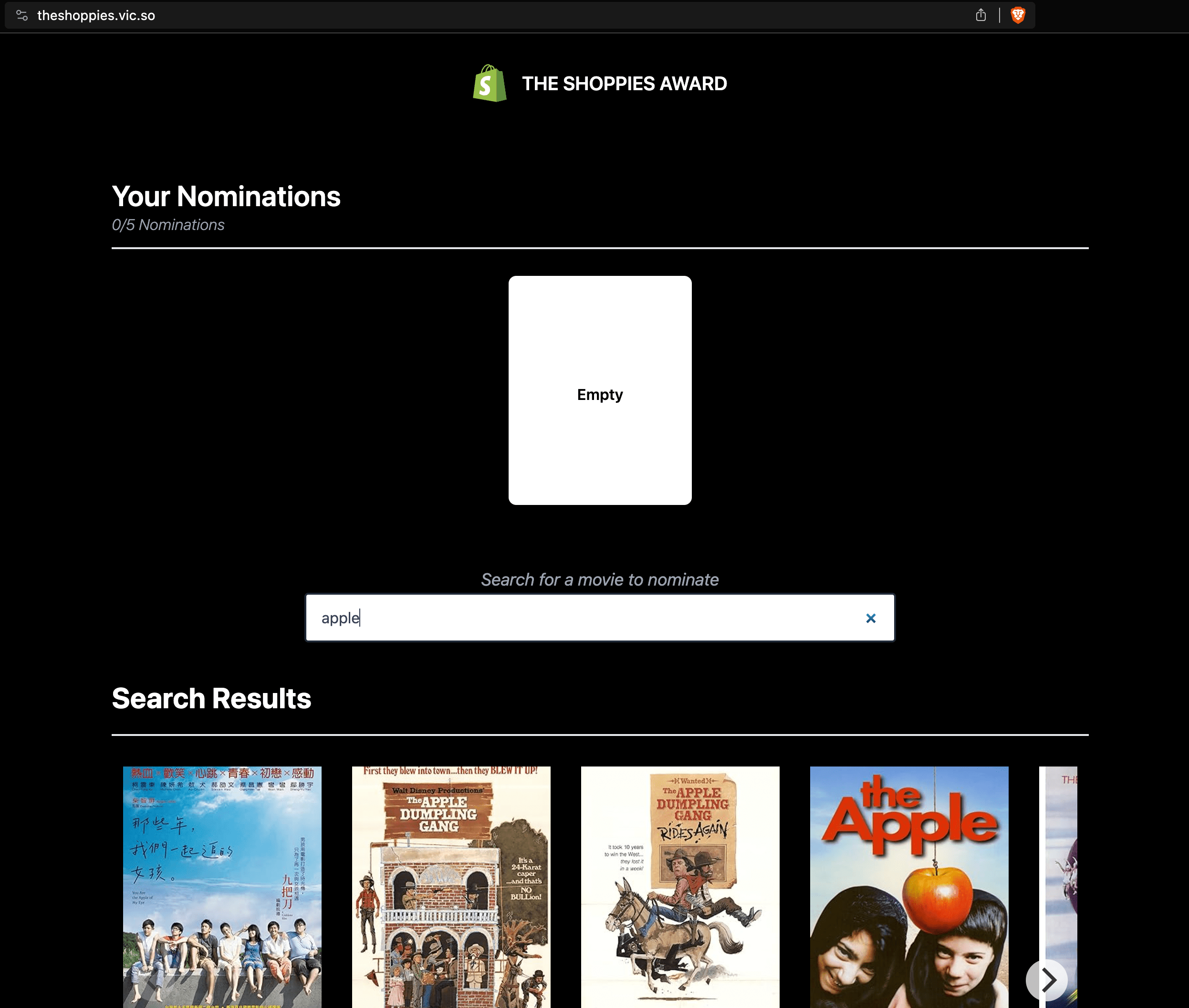This screenshot has width=1189, height=1008.
Task: Open the Brave Shields lion icon
Action: pos(1018,15)
